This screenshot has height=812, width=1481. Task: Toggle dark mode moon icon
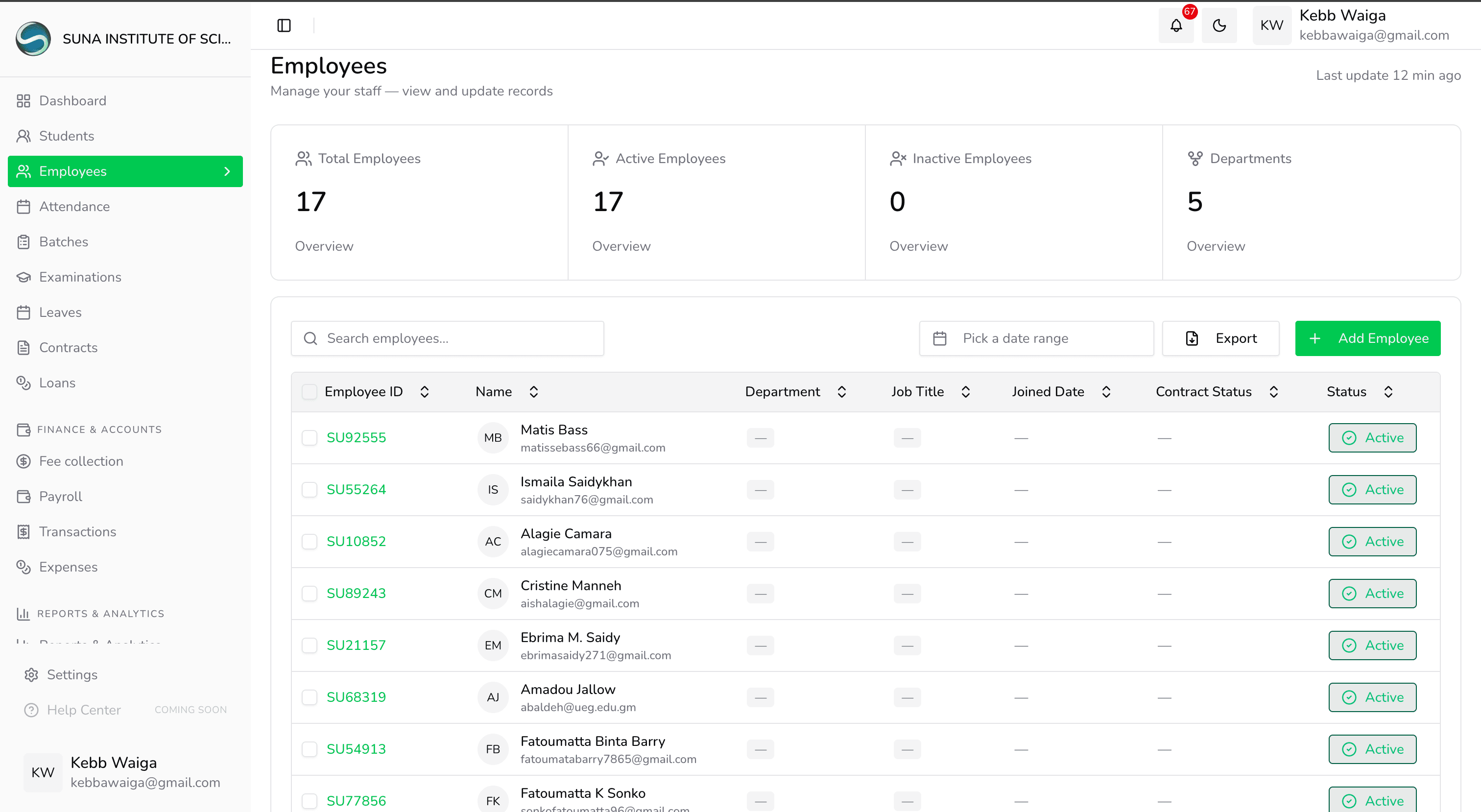coord(1219,25)
